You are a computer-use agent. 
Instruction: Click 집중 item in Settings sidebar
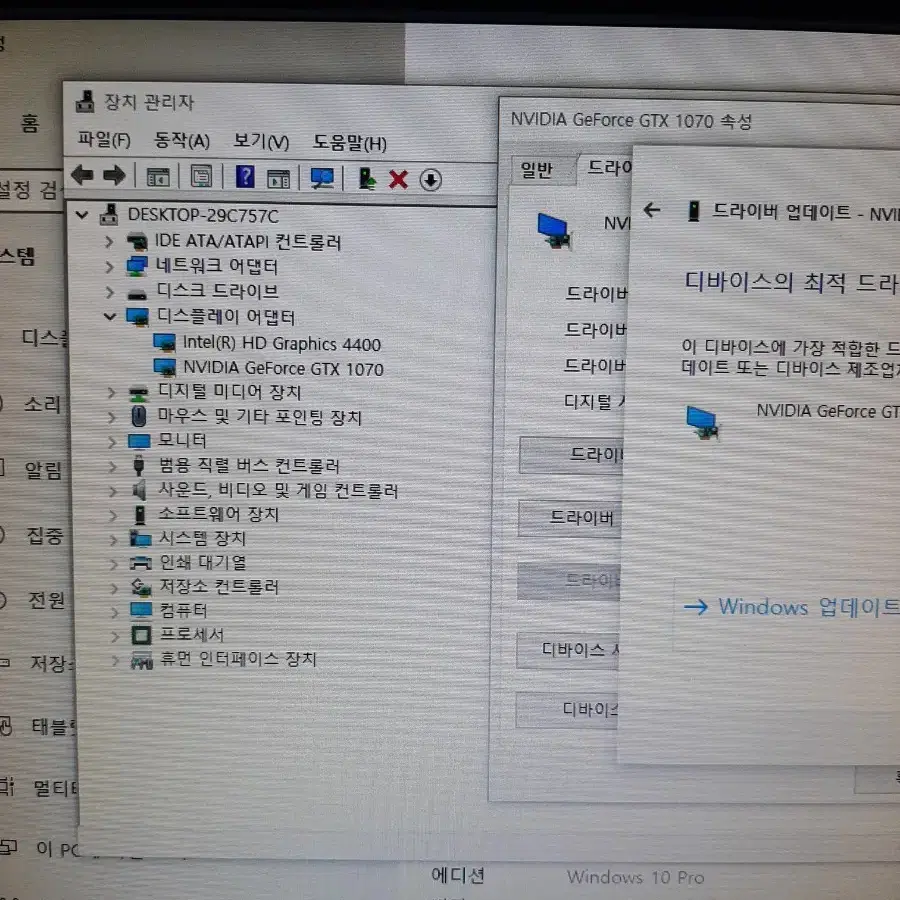tap(44, 536)
